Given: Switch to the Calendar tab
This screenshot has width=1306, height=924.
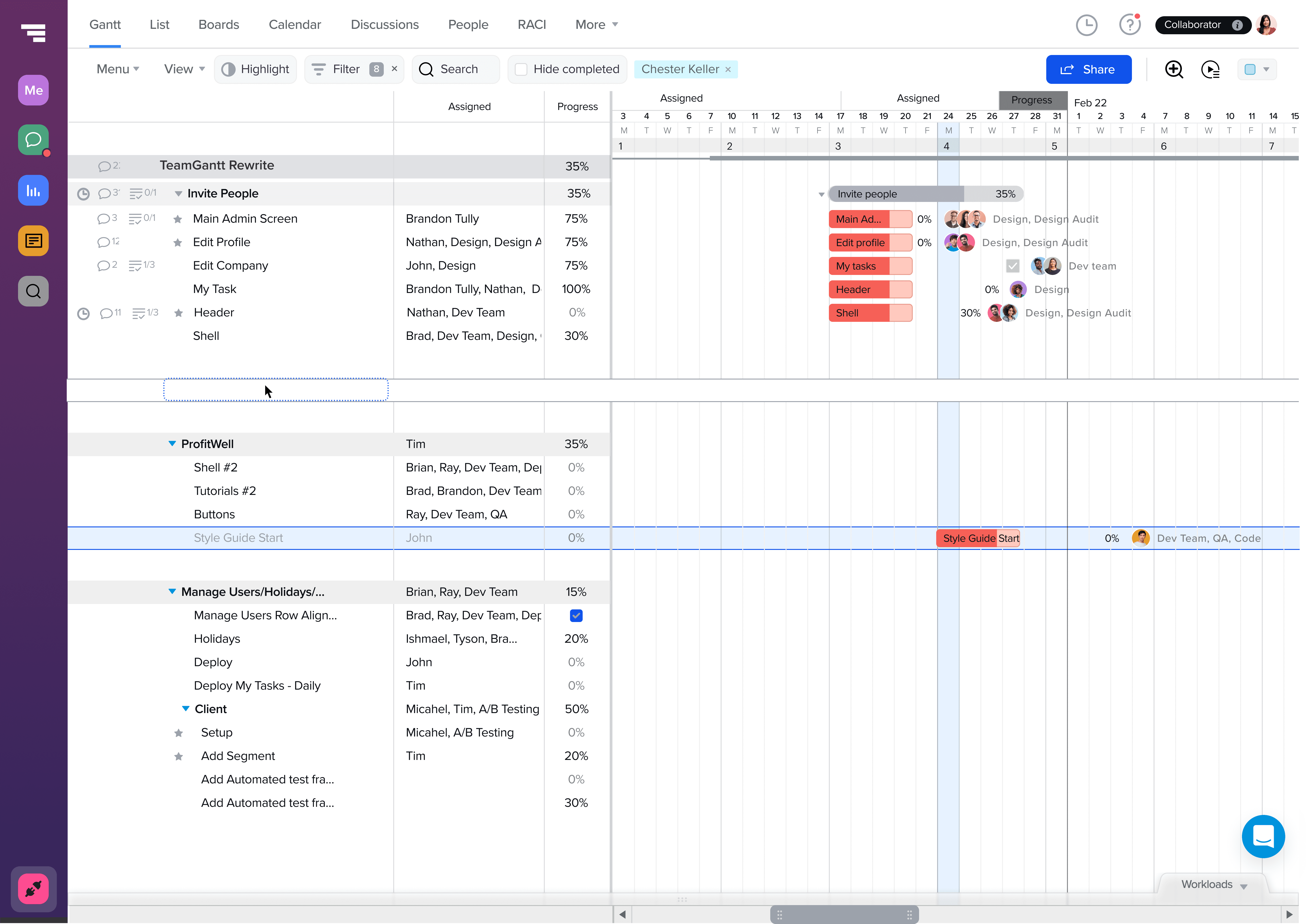Looking at the screenshot, I should pyautogui.click(x=294, y=25).
